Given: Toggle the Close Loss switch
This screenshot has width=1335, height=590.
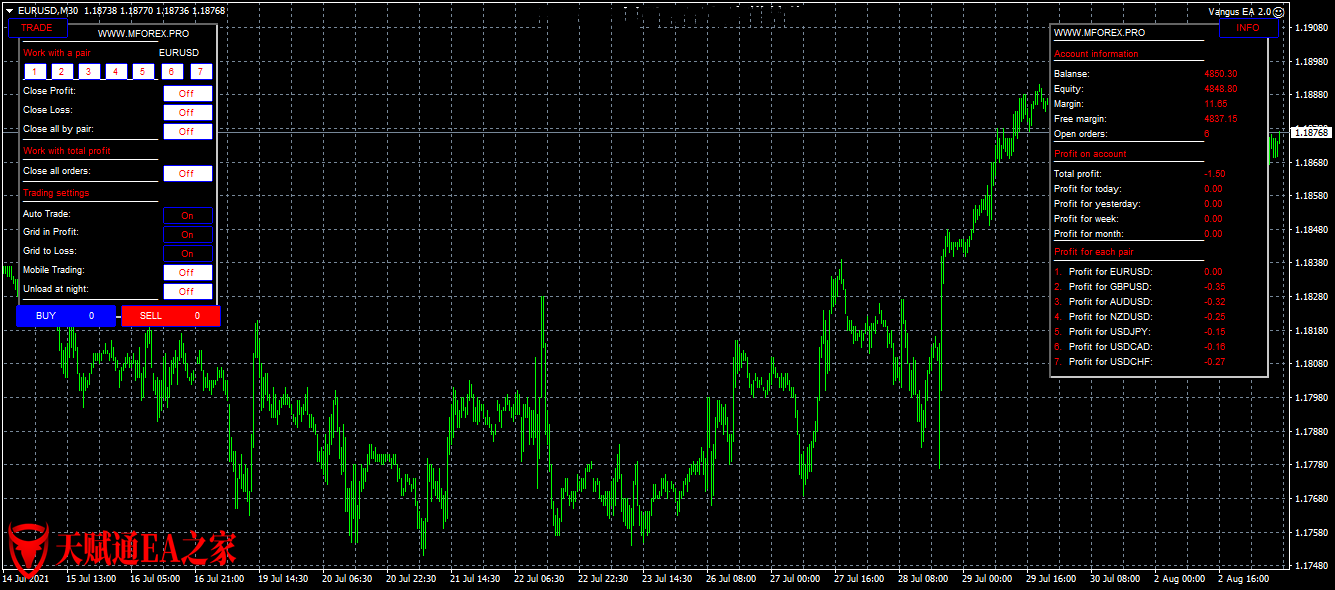Looking at the screenshot, I should coord(187,112).
